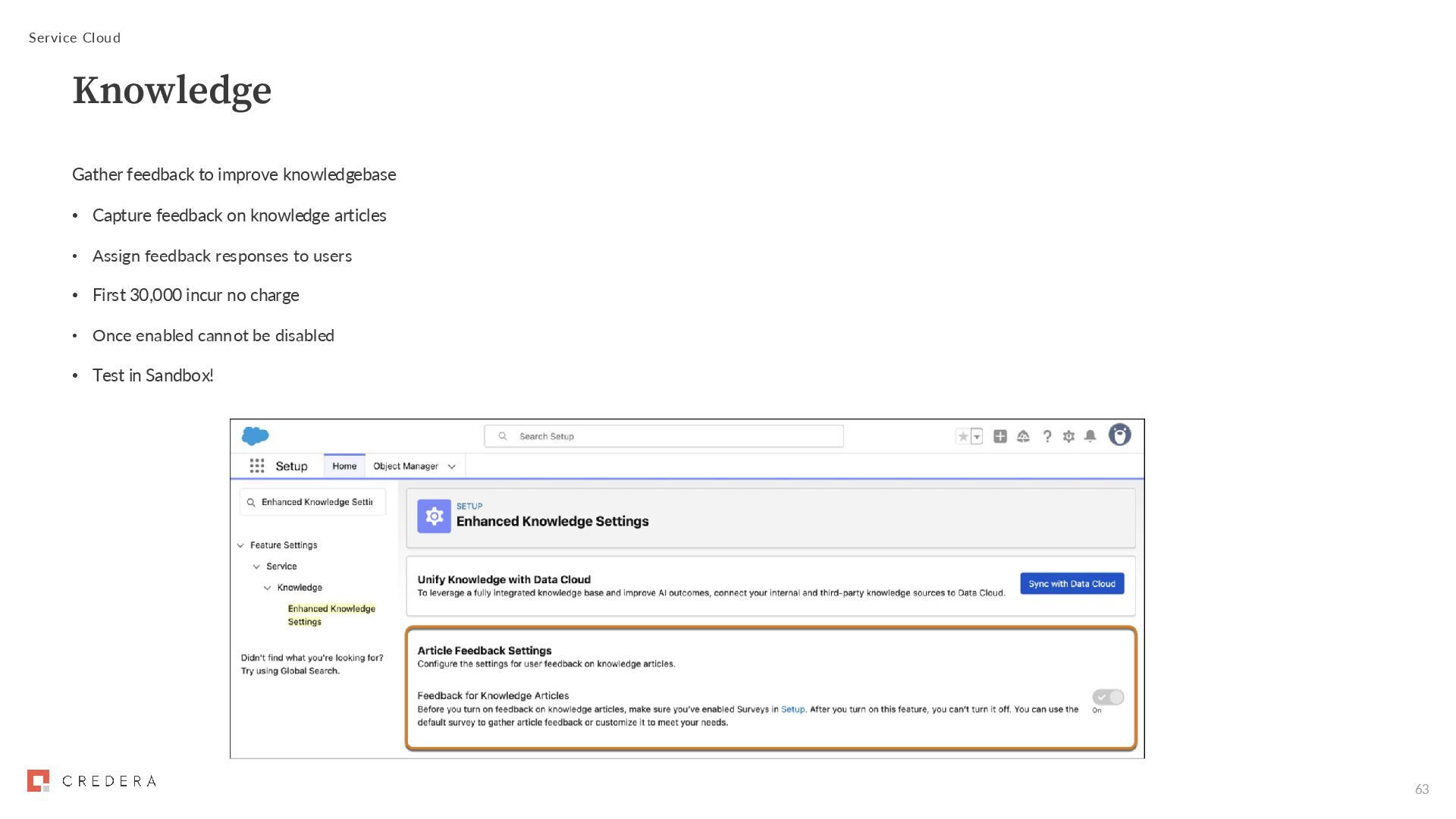Toggle Feedback for Knowledge Articles switch
The width and height of the screenshot is (1456, 819).
[x=1108, y=697]
